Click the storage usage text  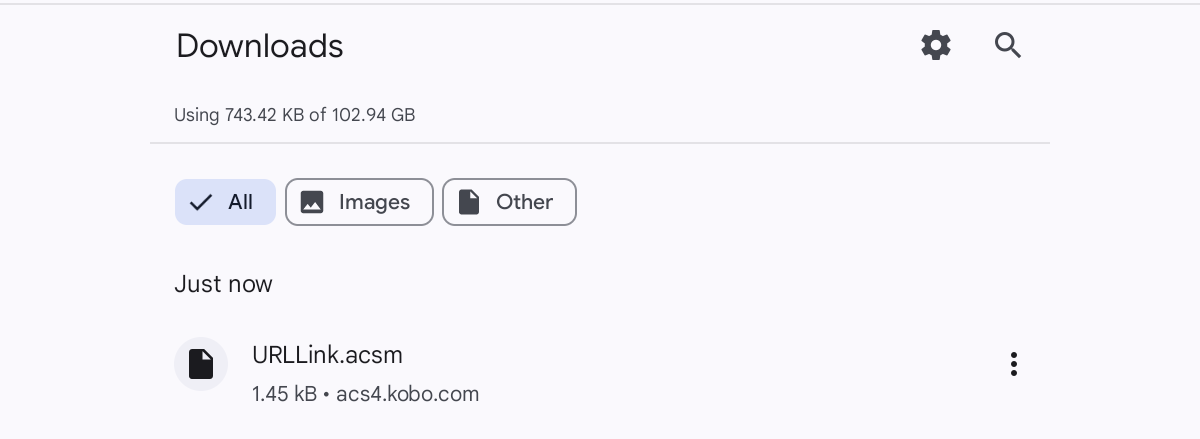(294, 115)
